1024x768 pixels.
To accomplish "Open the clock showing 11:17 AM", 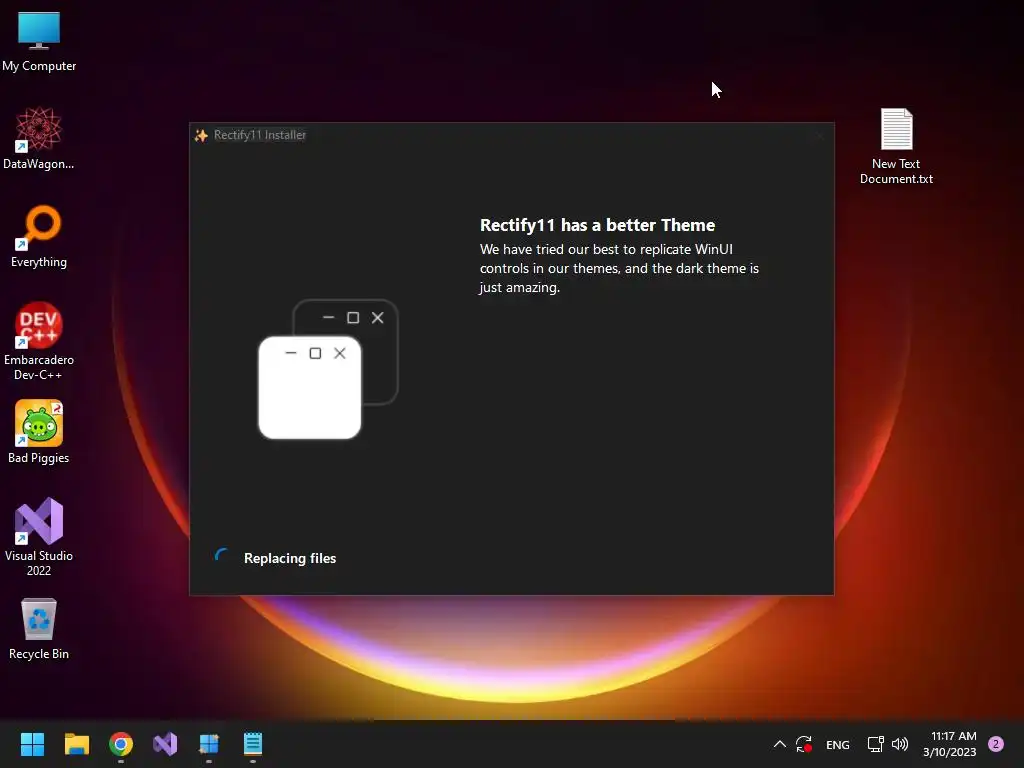I will (x=950, y=744).
